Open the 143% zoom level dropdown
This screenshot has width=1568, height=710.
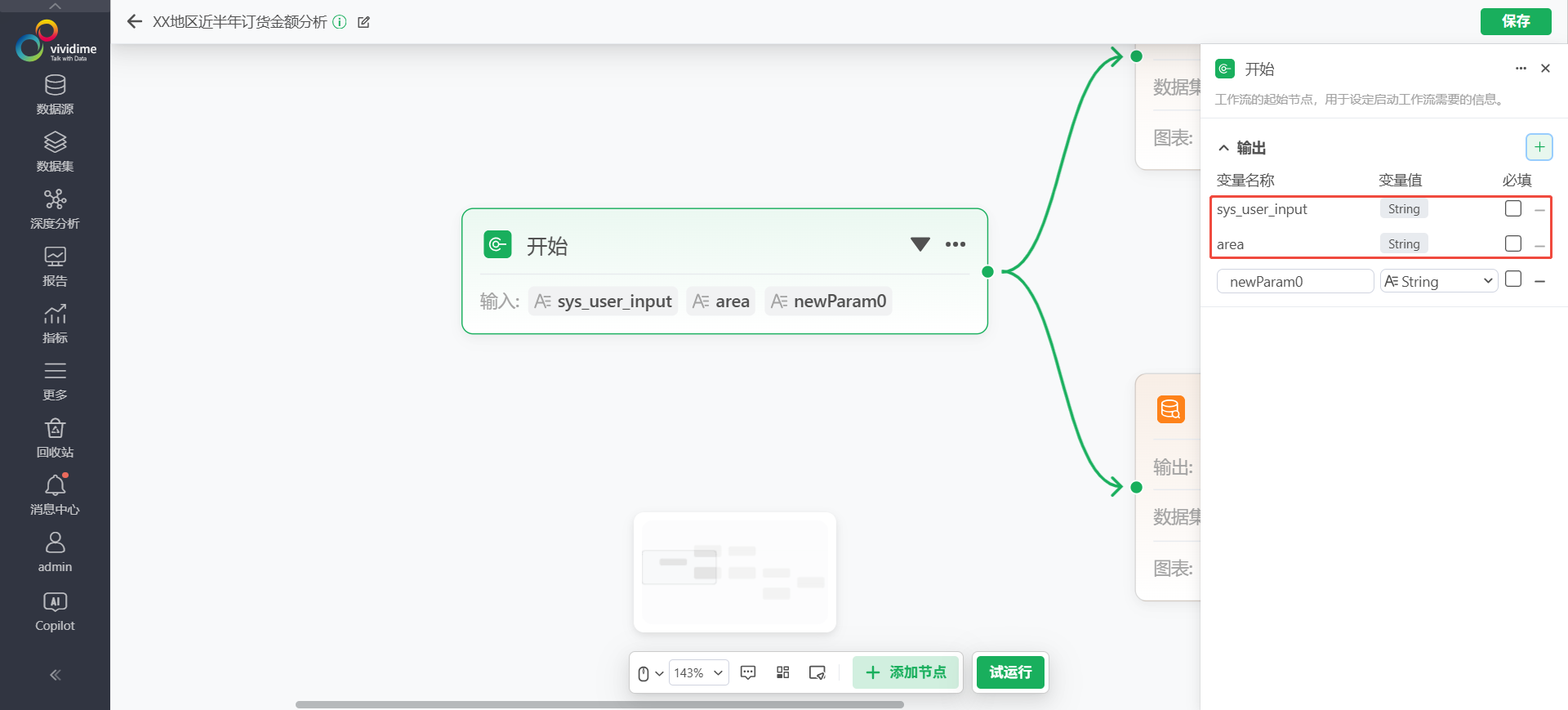pyautogui.click(x=698, y=672)
